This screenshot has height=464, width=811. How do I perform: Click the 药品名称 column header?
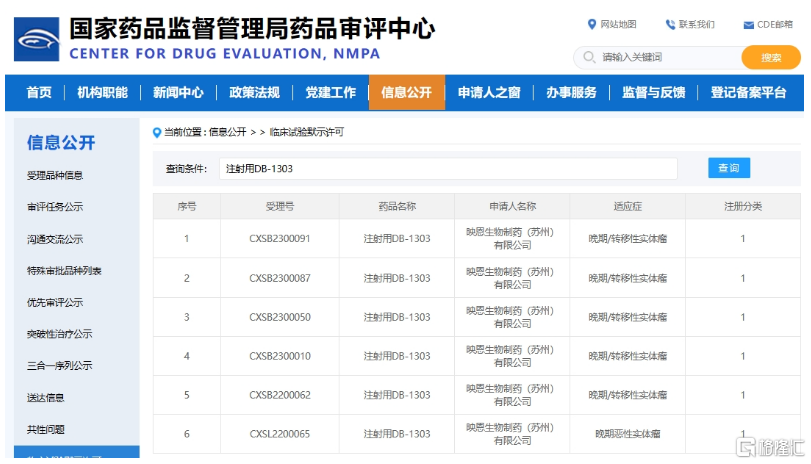click(397, 206)
